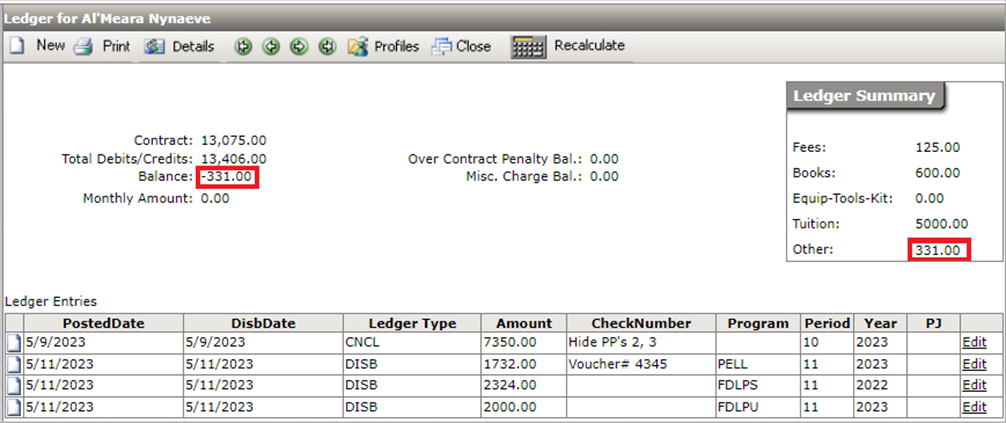Viewport: 1006px width, 423px height.
Task: Edit the PELL 1732.00 disbursement entry
Action: tap(973, 364)
